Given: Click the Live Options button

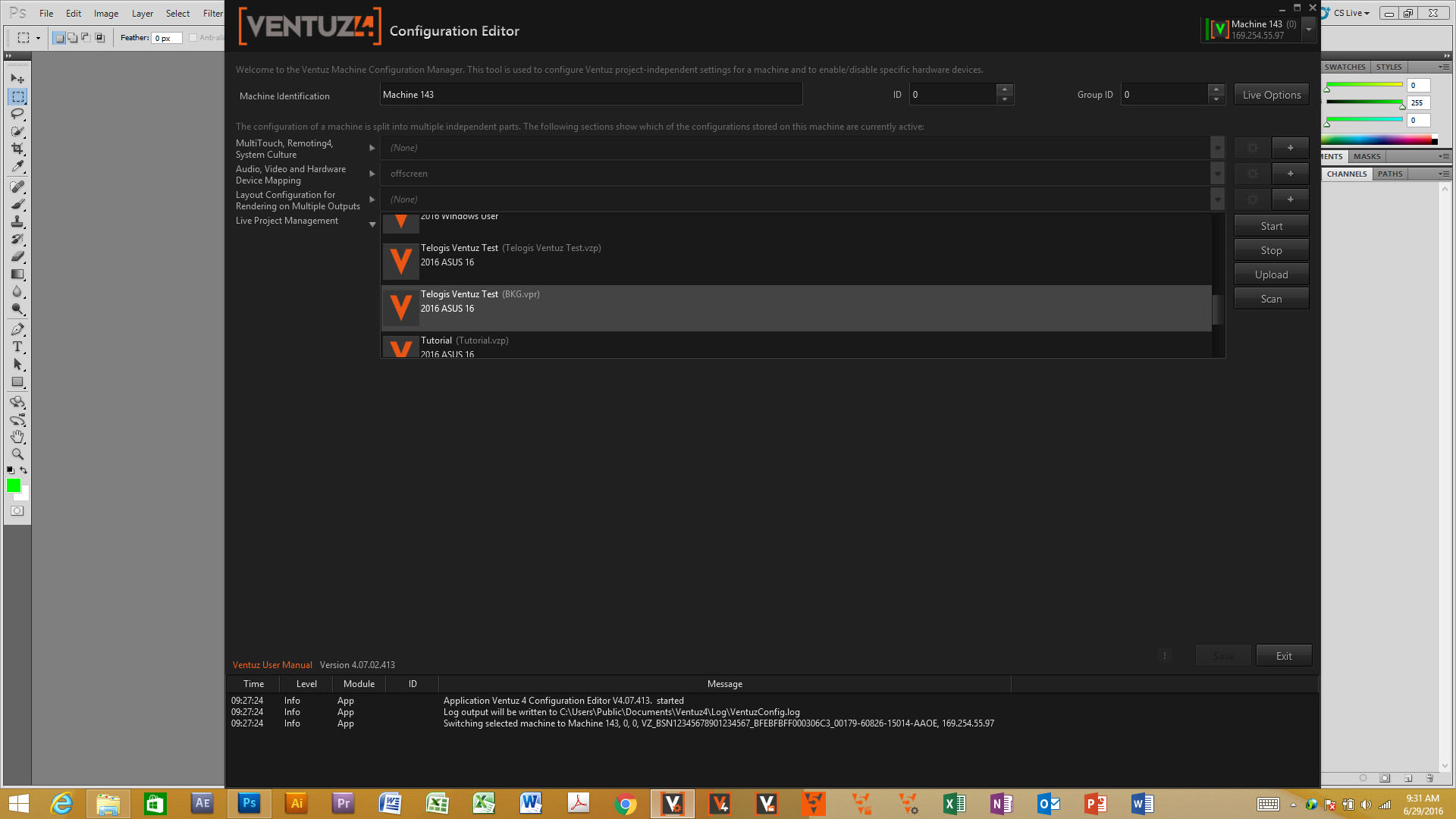Looking at the screenshot, I should pos(1271,95).
